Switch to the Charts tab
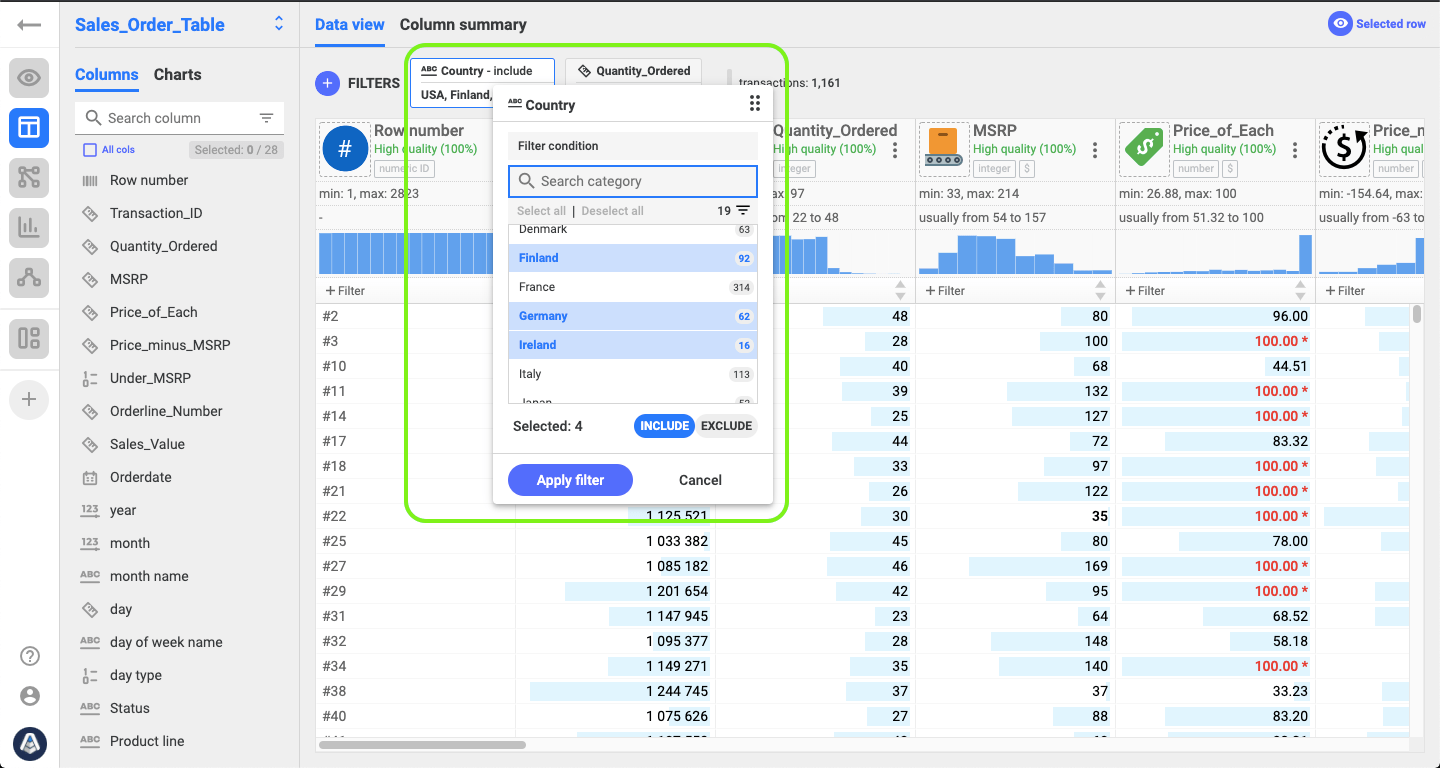The image size is (1440, 768). pyautogui.click(x=177, y=75)
